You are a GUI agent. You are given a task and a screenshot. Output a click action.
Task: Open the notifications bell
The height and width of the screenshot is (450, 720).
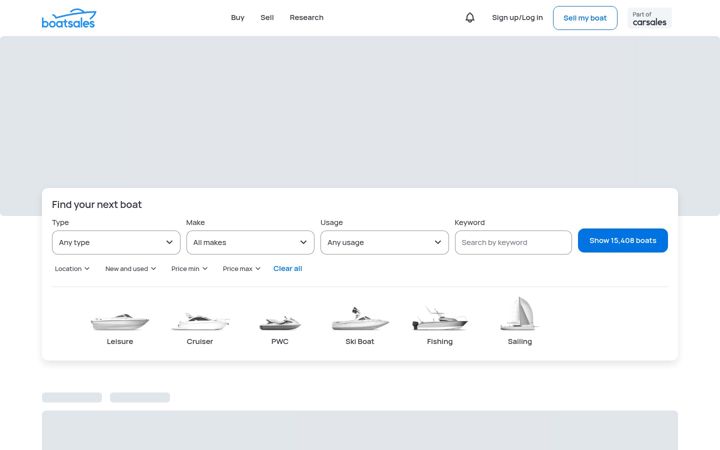(x=470, y=17)
